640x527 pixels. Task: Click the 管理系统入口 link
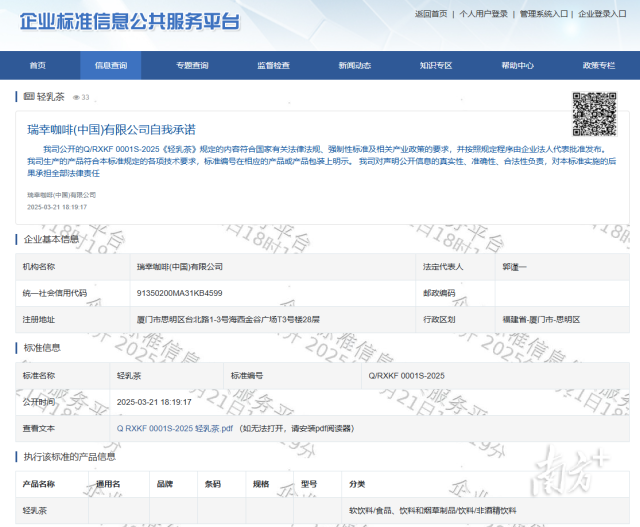pos(543,14)
